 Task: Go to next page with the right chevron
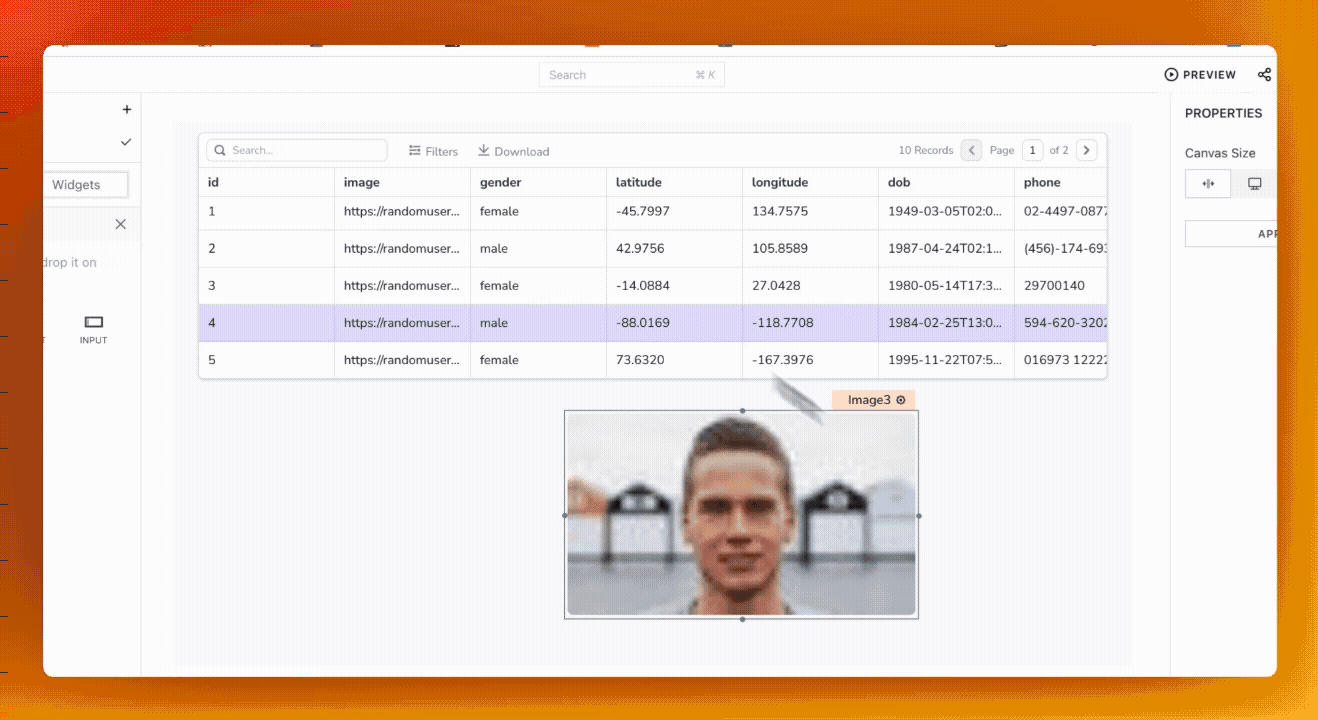pyautogui.click(x=1087, y=150)
